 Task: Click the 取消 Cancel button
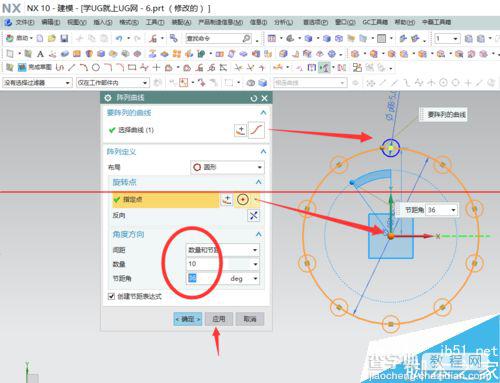(x=250, y=319)
